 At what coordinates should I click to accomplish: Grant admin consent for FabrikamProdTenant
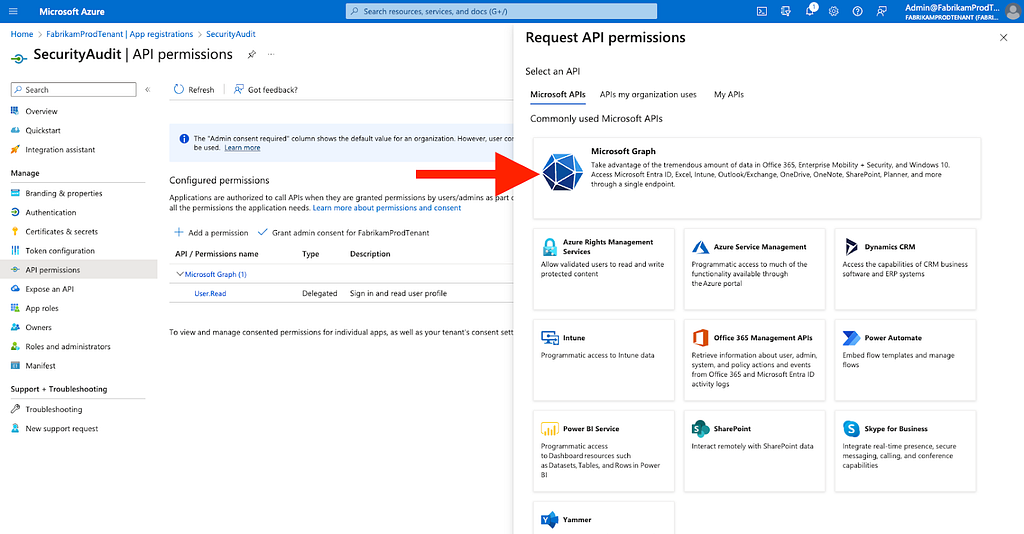click(x=344, y=232)
